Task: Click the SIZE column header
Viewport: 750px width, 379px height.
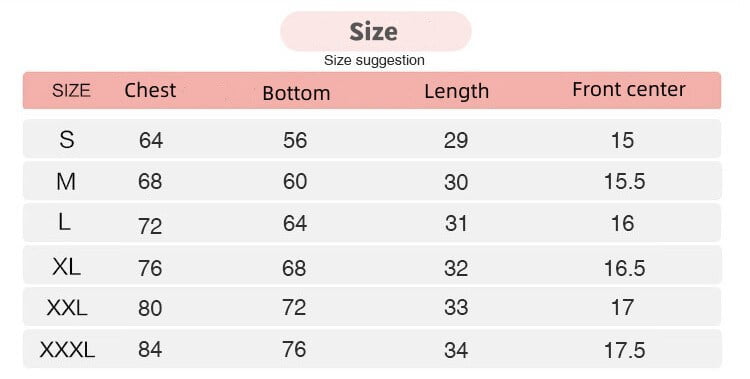Action: pyautogui.click(x=71, y=90)
